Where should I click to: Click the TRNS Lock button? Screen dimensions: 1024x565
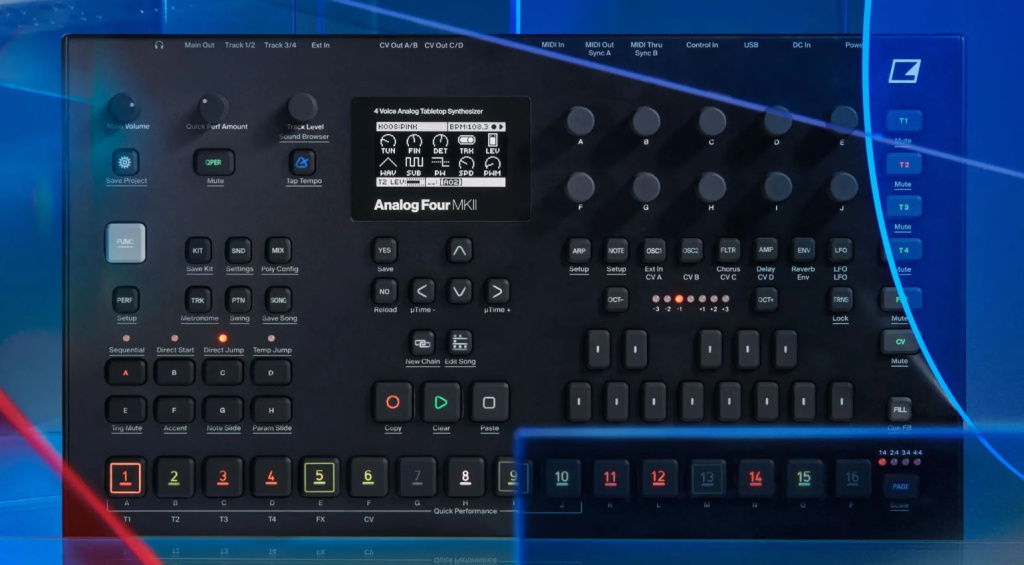click(x=840, y=300)
